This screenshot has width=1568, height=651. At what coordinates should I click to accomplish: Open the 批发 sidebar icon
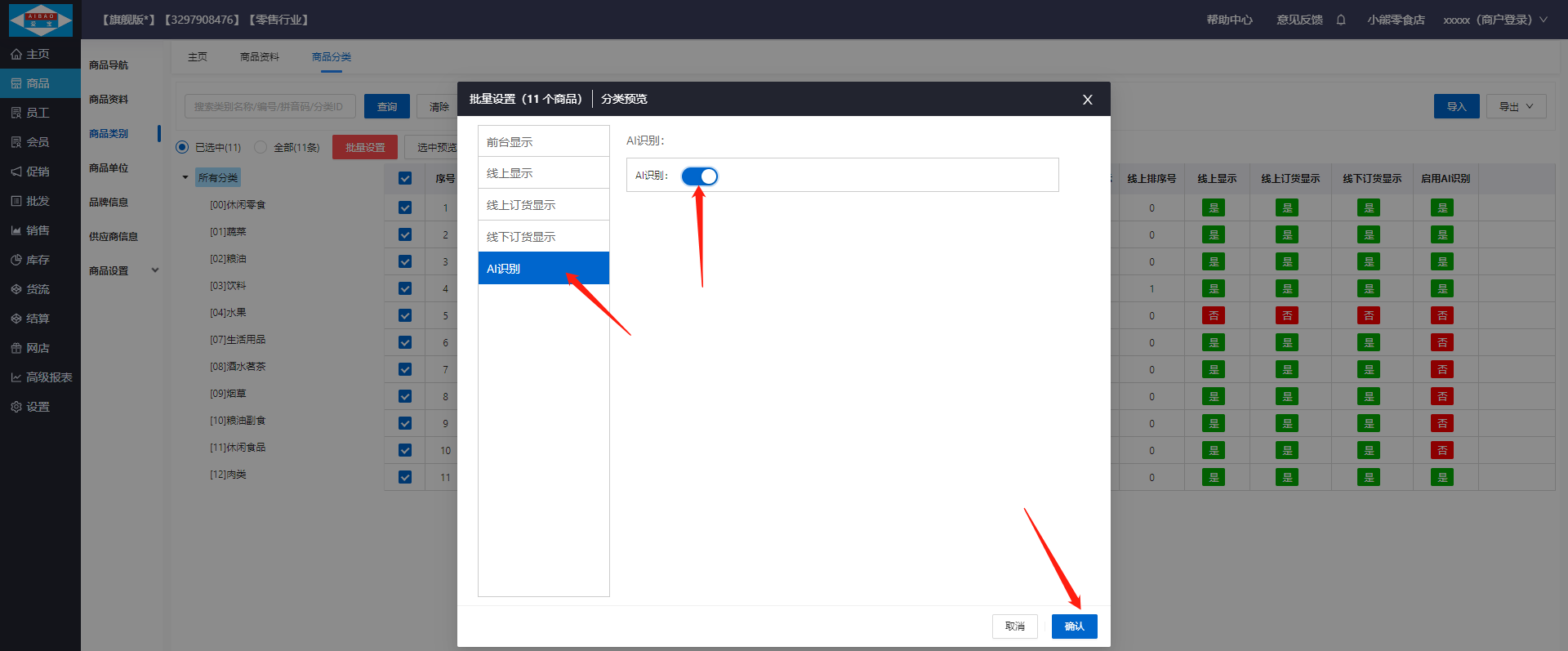coord(16,201)
